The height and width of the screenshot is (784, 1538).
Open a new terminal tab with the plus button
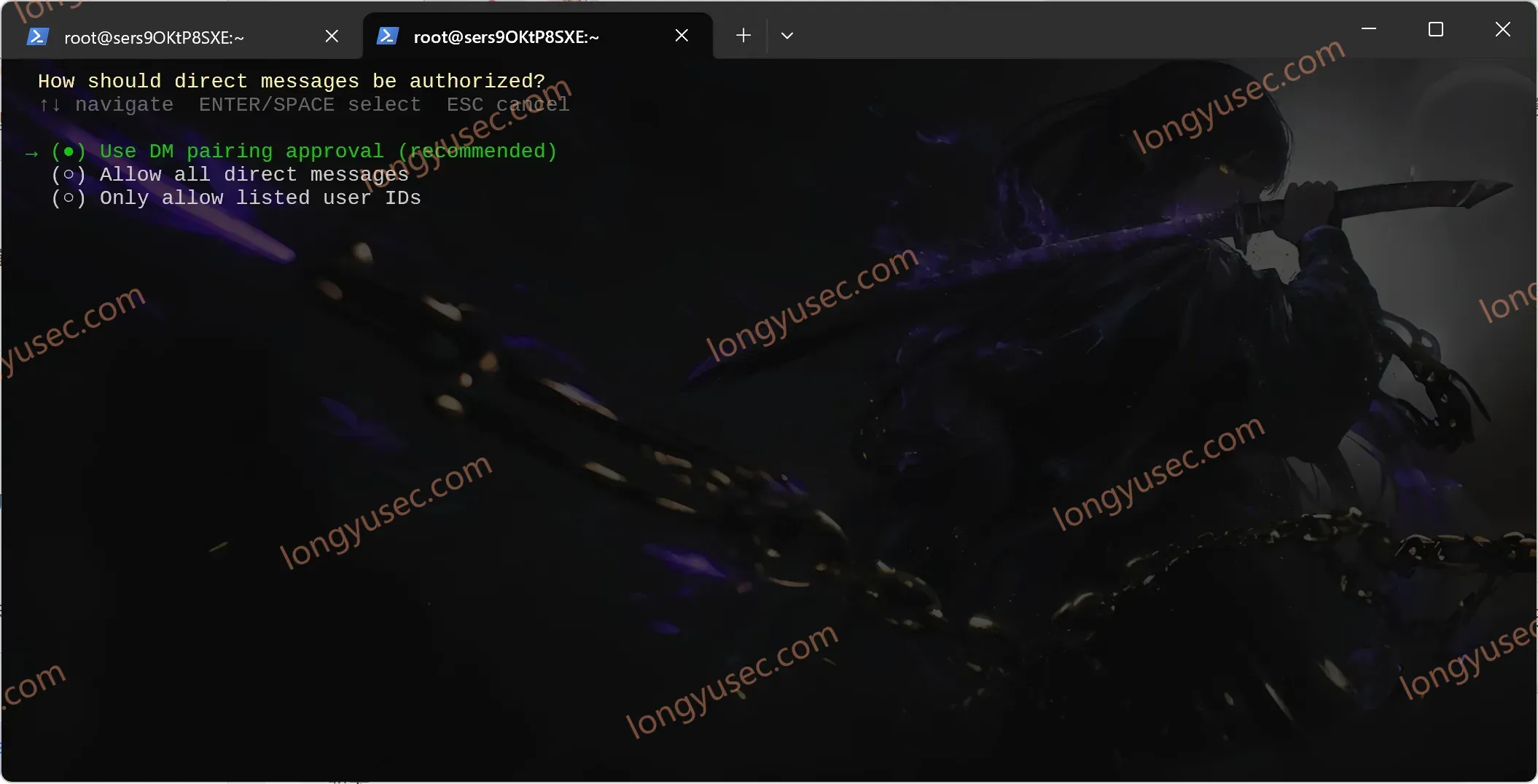[743, 36]
